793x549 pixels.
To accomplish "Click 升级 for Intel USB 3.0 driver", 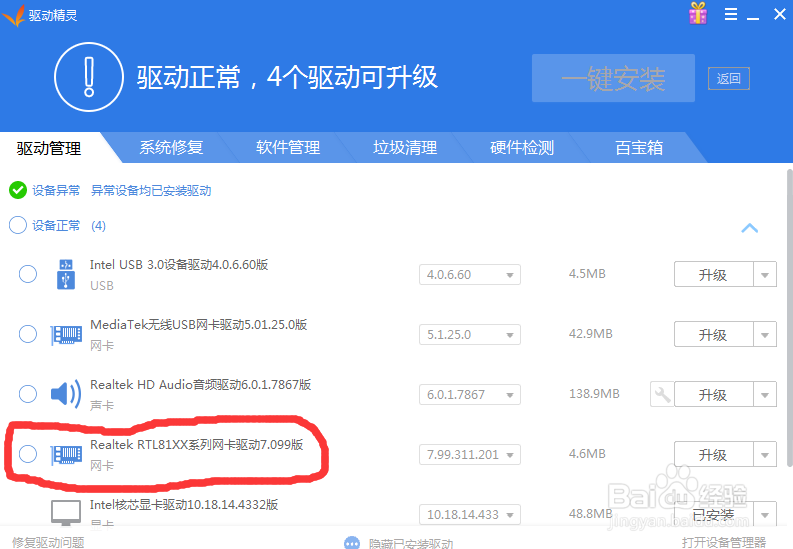I will coord(714,274).
